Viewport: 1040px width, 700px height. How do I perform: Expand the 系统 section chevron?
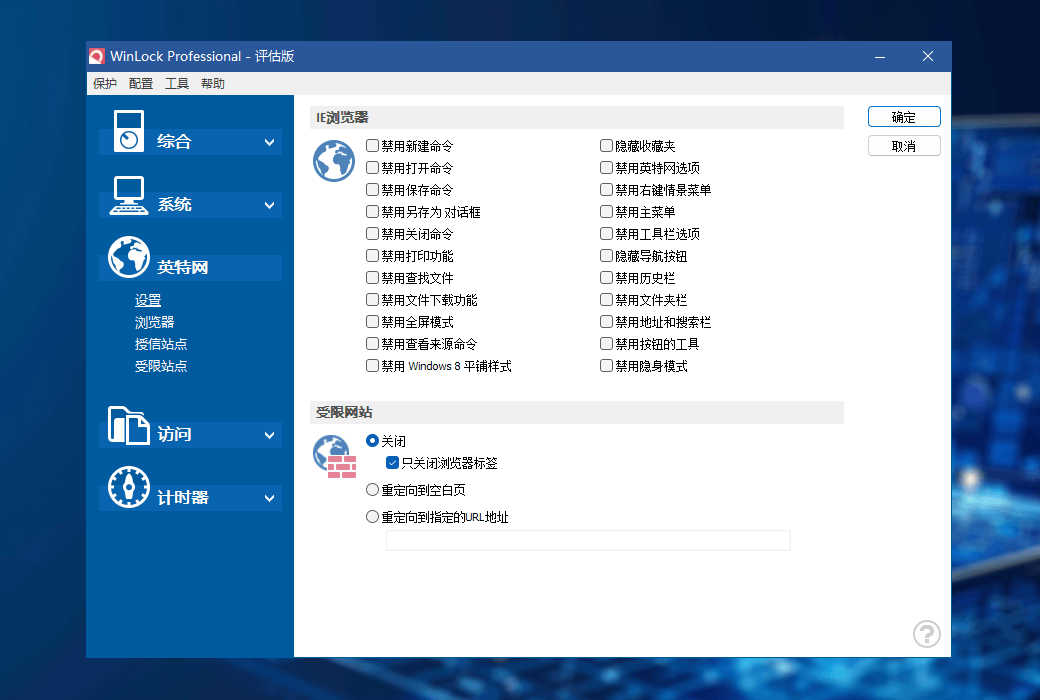pyautogui.click(x=269, y=205)
